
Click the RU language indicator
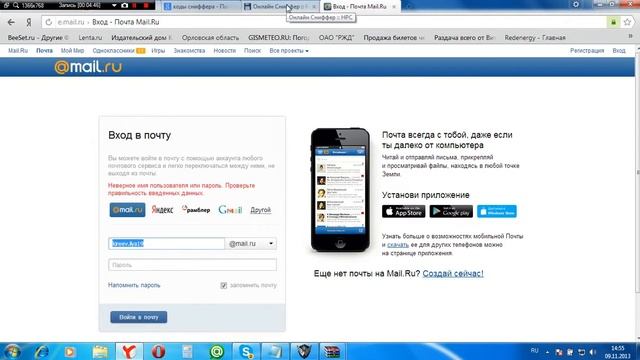coord(534,351)
